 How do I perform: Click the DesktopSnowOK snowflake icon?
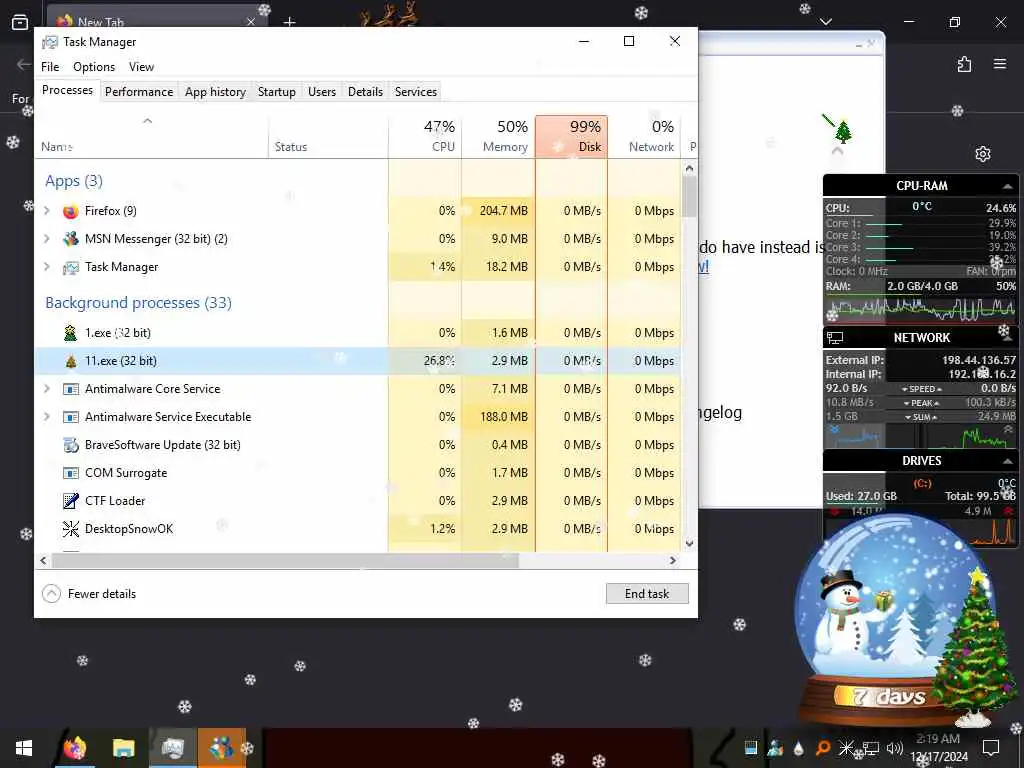pos(71,529)
